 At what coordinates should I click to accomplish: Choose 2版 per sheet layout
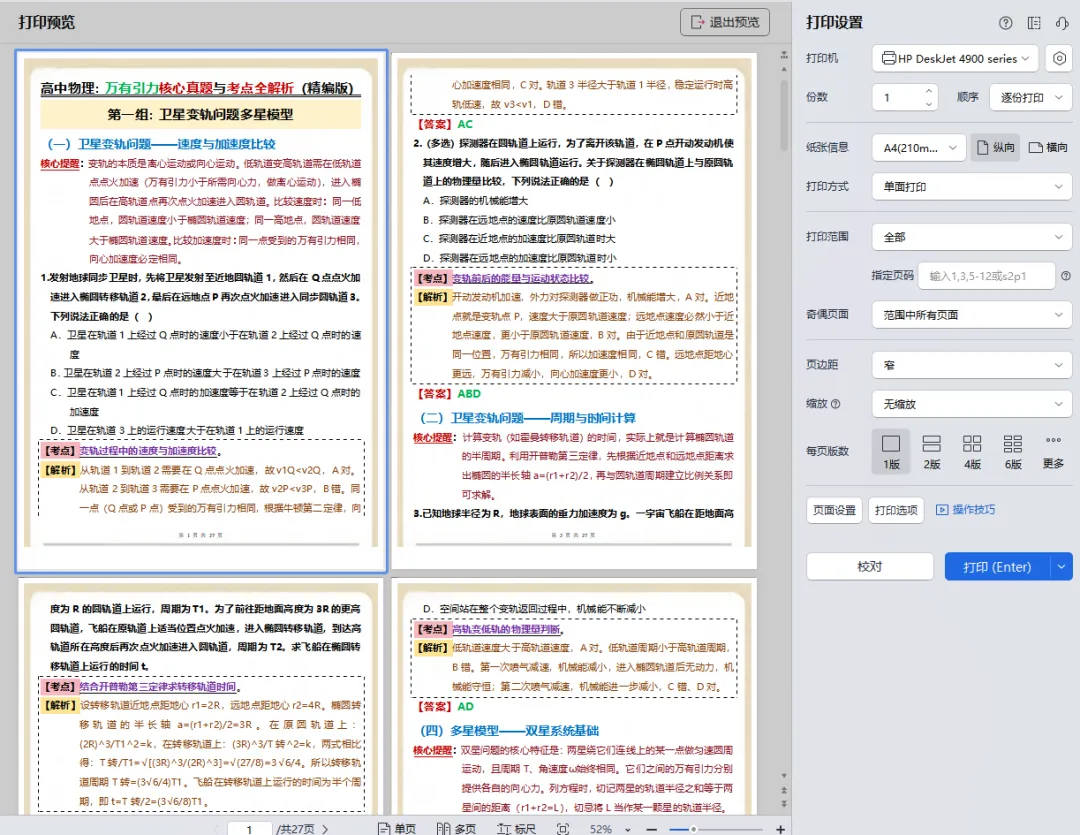click(932, 451)
